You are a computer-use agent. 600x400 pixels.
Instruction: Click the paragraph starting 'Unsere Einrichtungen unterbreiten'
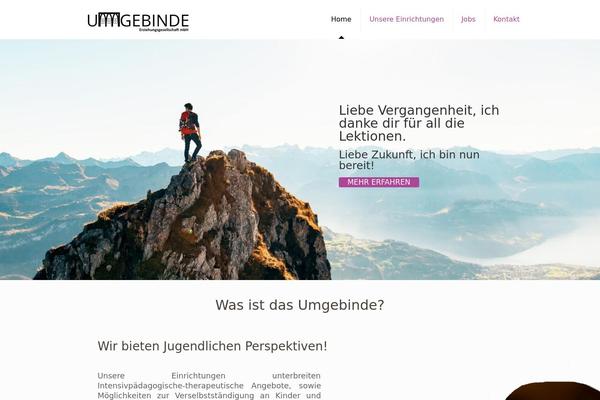[x=209, y=386]
